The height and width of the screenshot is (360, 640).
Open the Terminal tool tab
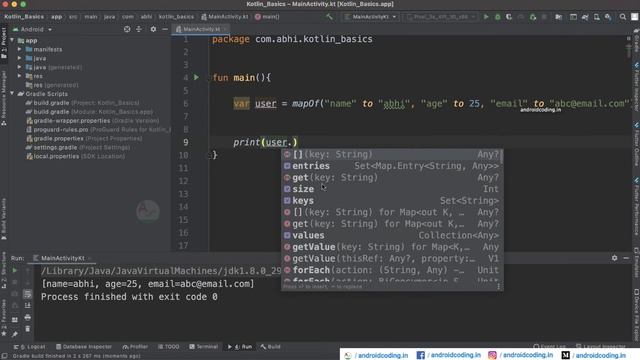[x=203, y=347]
